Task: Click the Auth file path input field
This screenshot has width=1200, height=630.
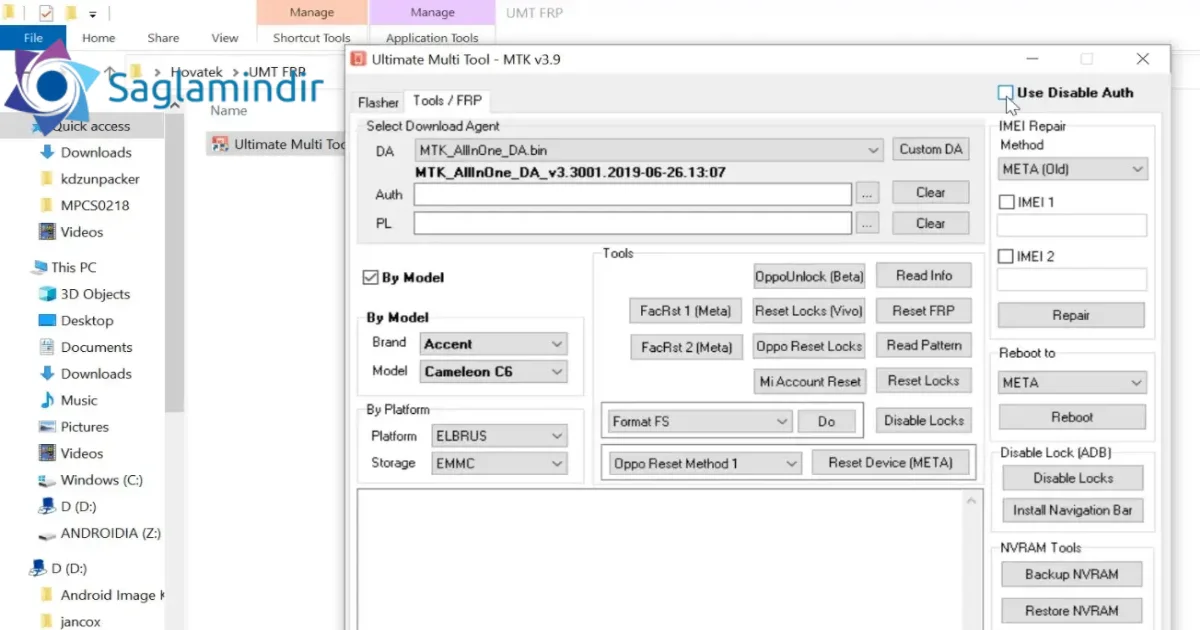Action: (633, 194)
